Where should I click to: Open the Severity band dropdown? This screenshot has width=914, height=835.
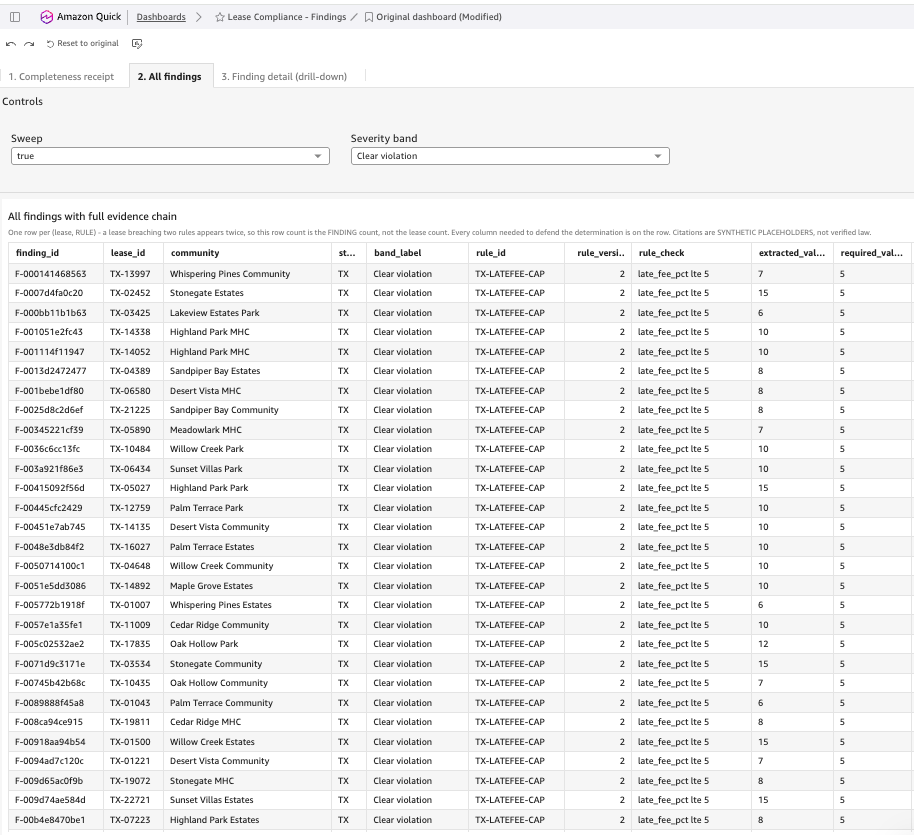[510, 156]
